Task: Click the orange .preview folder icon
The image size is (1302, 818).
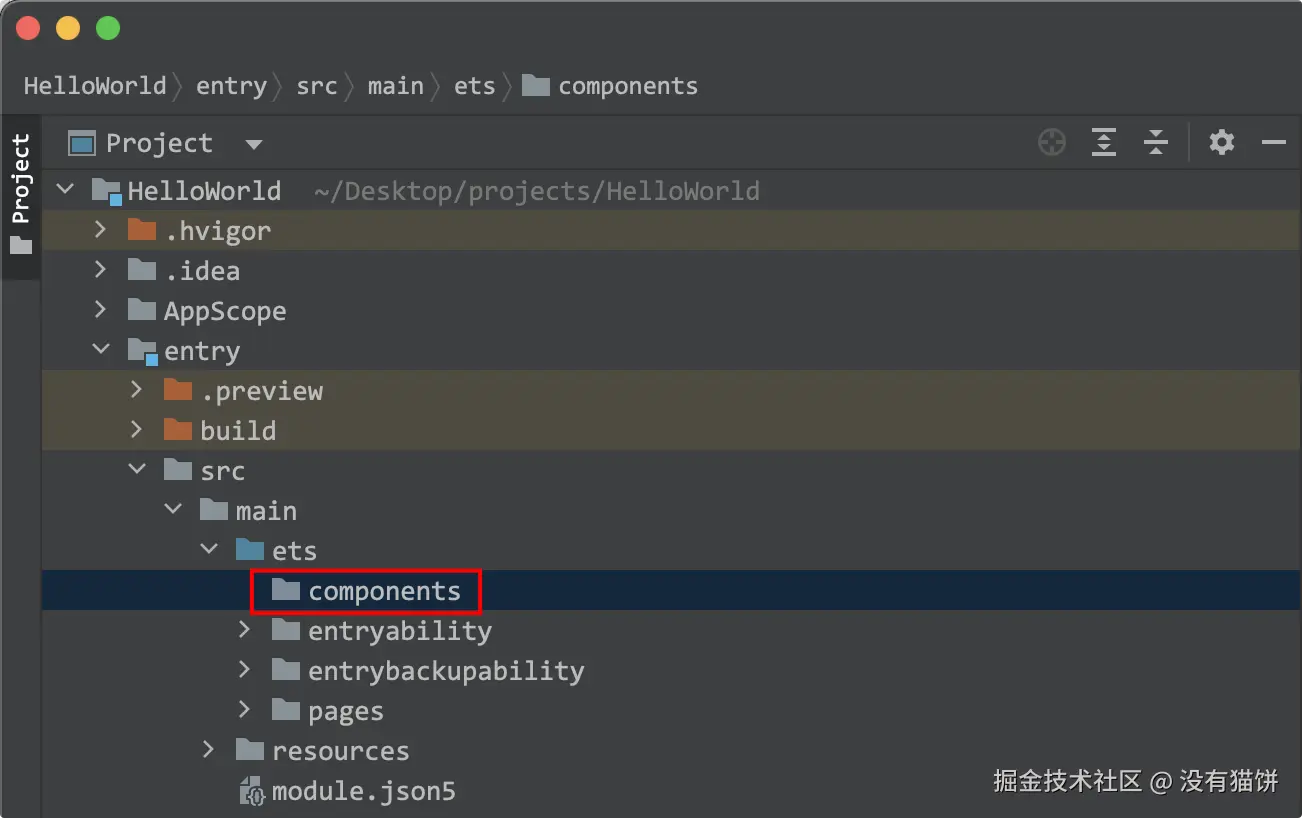Action: pyautogui.click(x=178, y=390)
